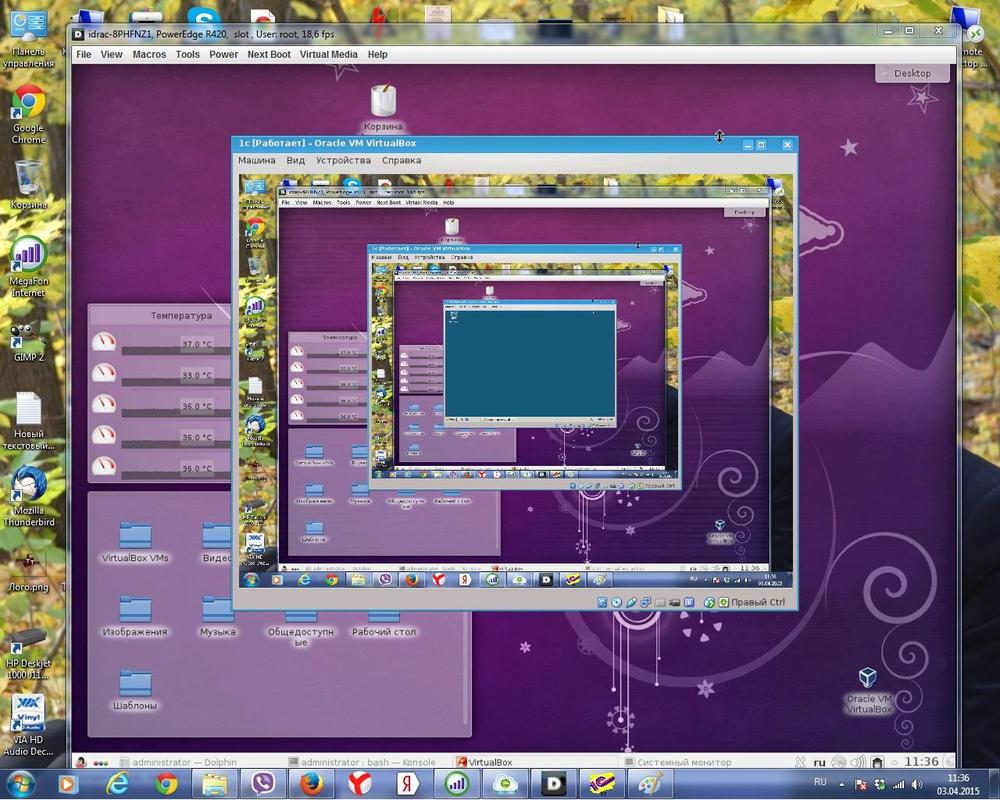Select the GIMP 2 desktop shortcut
This screenshot has width=1000, height=800.
[29, 342]
